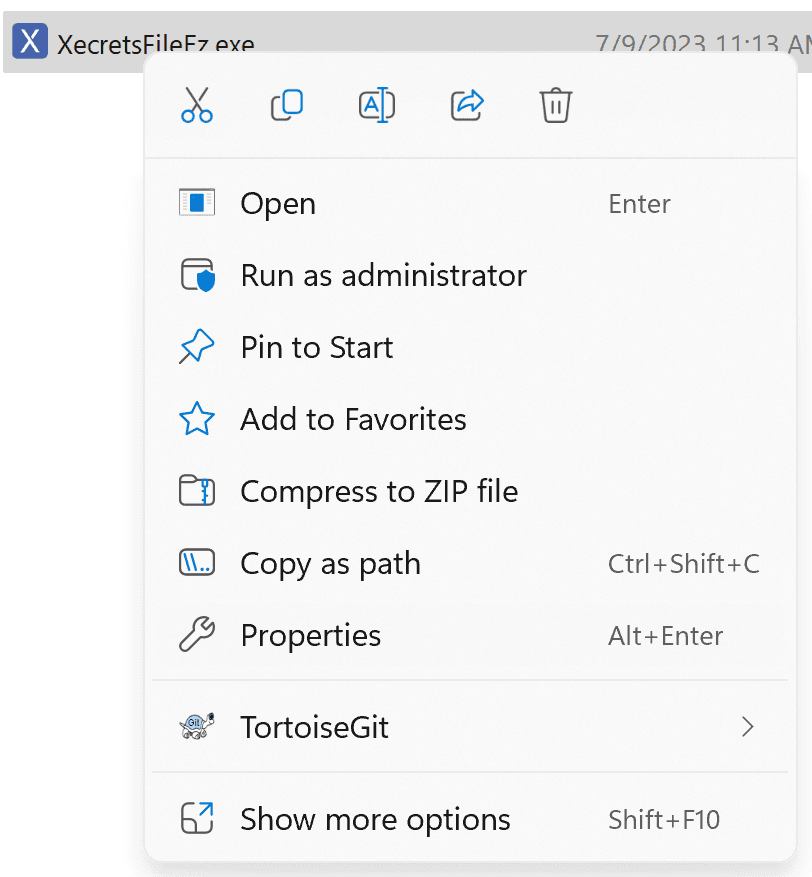The width and height of the screenshot is (812, 877).
Task: Expand the TortoiseGit submenu
Action: click(747, 727)
